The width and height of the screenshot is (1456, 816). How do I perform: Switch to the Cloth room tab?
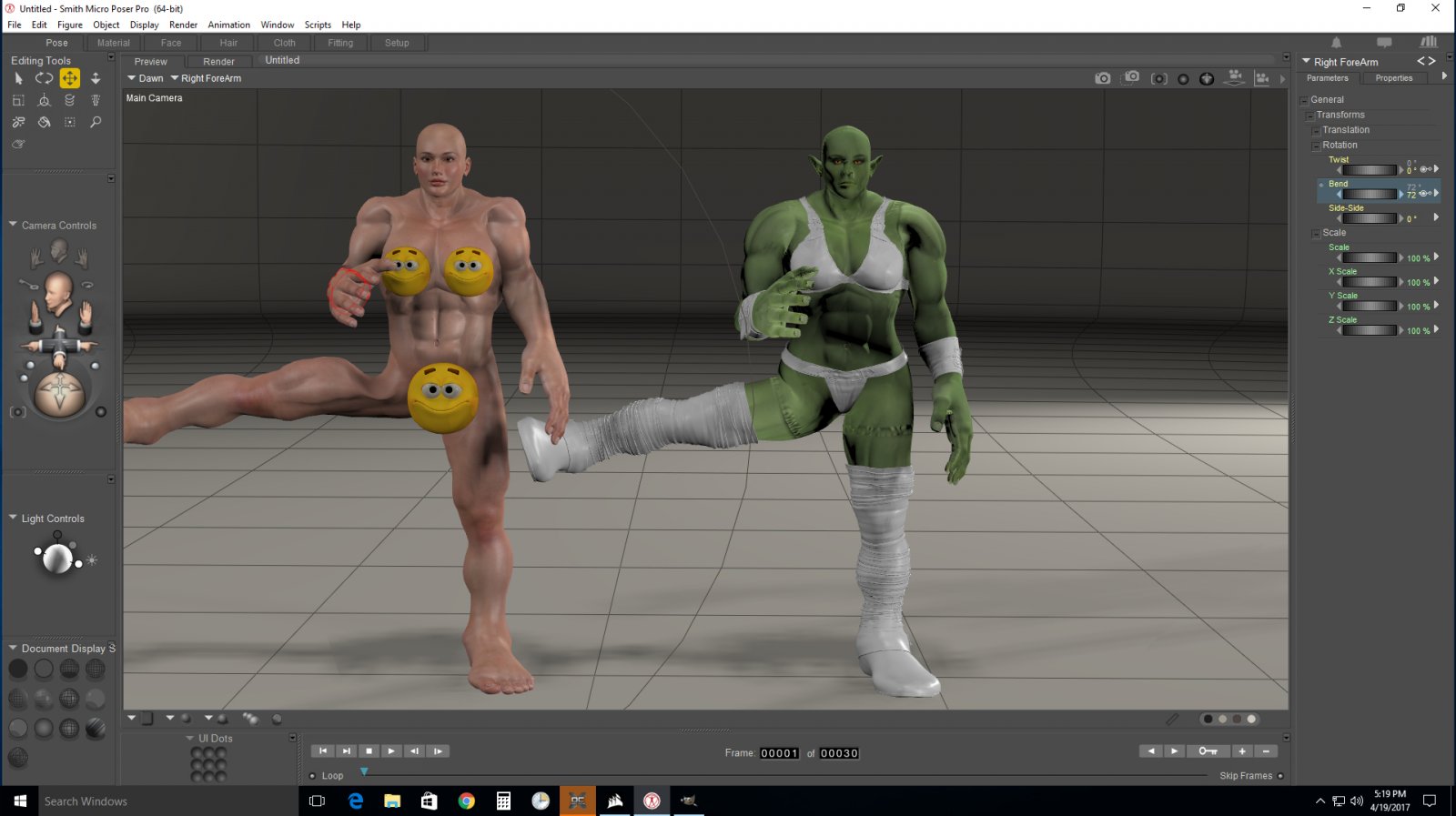point(285,43)
